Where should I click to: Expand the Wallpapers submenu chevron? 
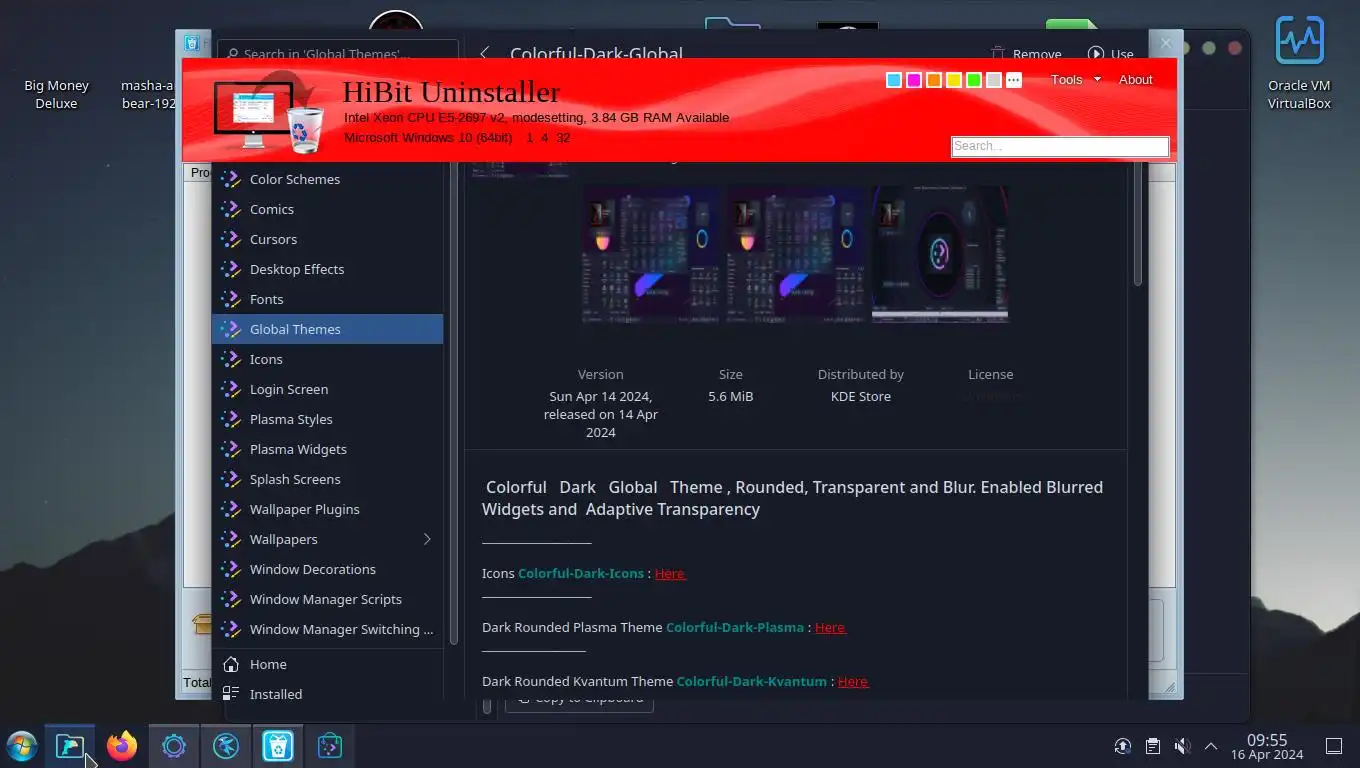(x=427, y=539)
